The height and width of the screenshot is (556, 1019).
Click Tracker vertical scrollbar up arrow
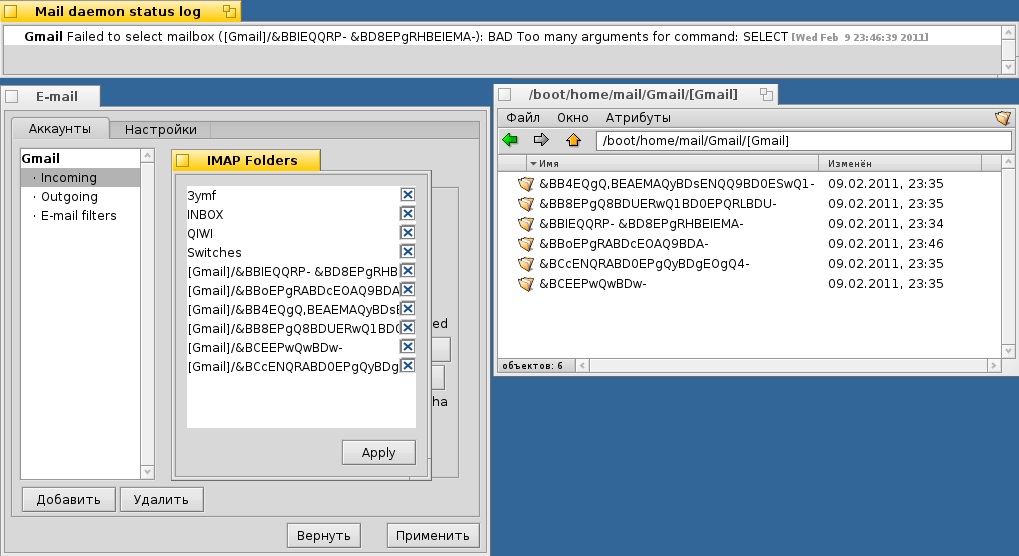click(1008, 161)
